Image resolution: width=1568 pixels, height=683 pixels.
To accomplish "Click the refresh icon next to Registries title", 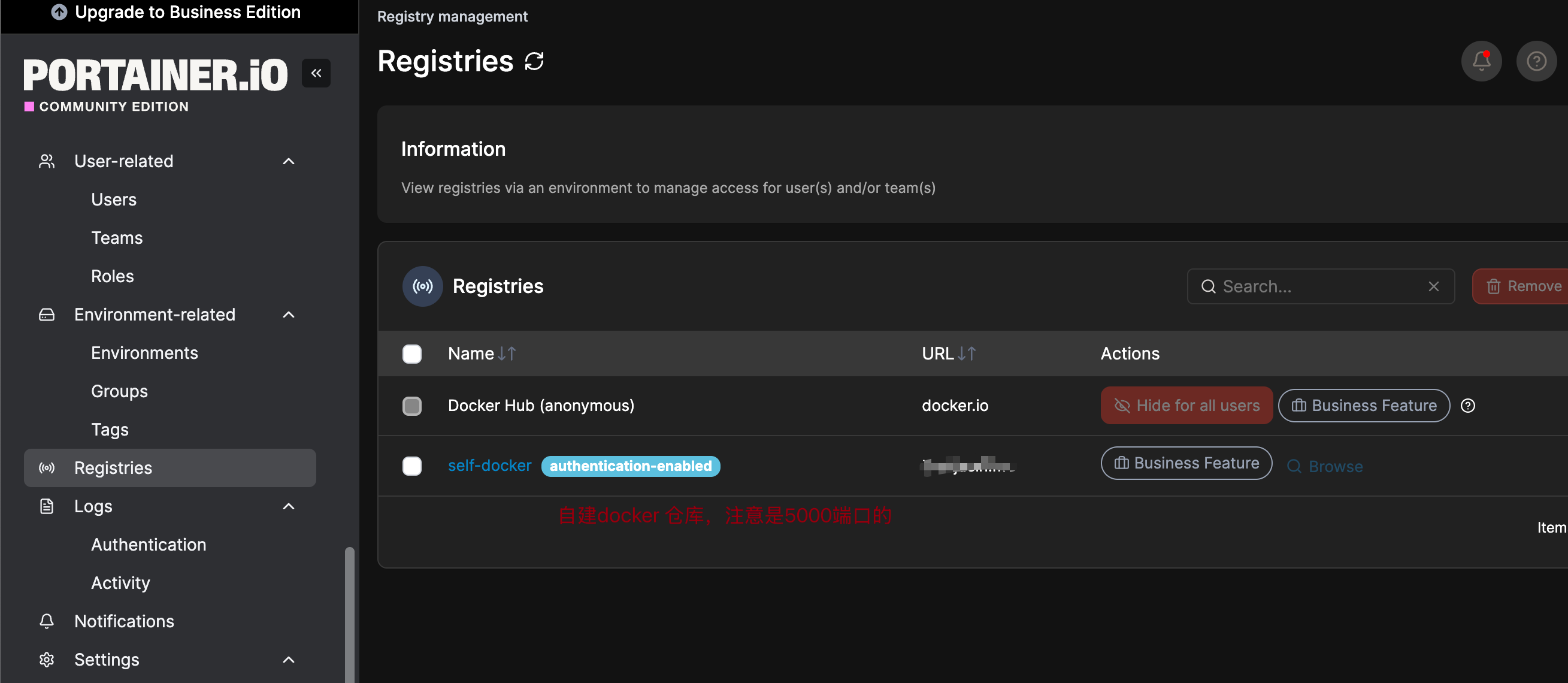I will [x=534, y=62].
